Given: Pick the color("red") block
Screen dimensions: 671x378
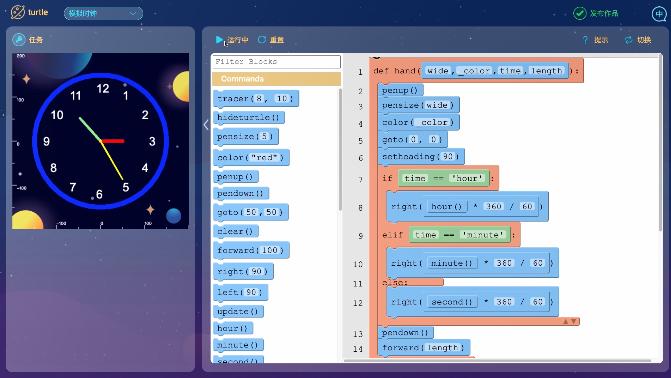Looking at the screenshot, I should [x=251, y=158].
